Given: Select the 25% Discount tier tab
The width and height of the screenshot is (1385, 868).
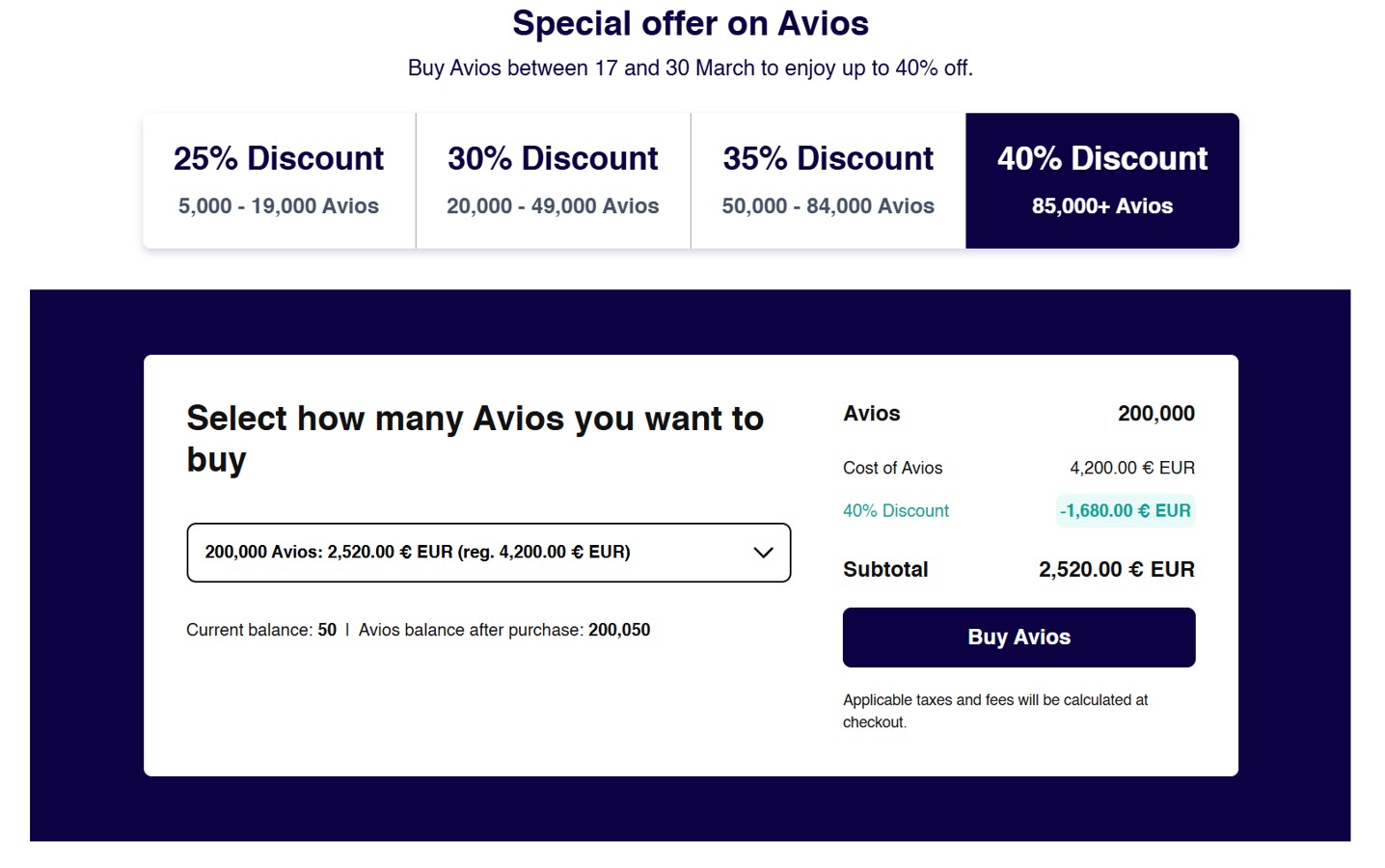Looking at the screenshot, I should pyautogui.click(x=279, y=180).
